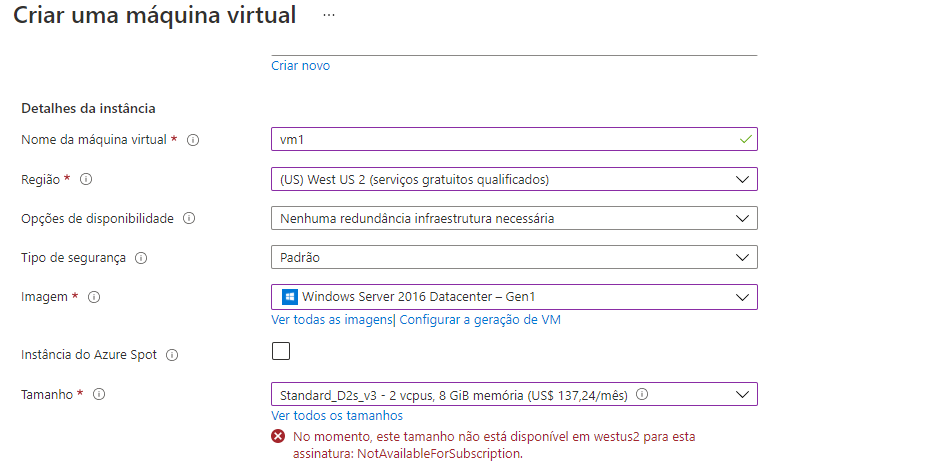Show info for Opções de disponibilidade
The image size is (936, 468).
pos(189,218)
